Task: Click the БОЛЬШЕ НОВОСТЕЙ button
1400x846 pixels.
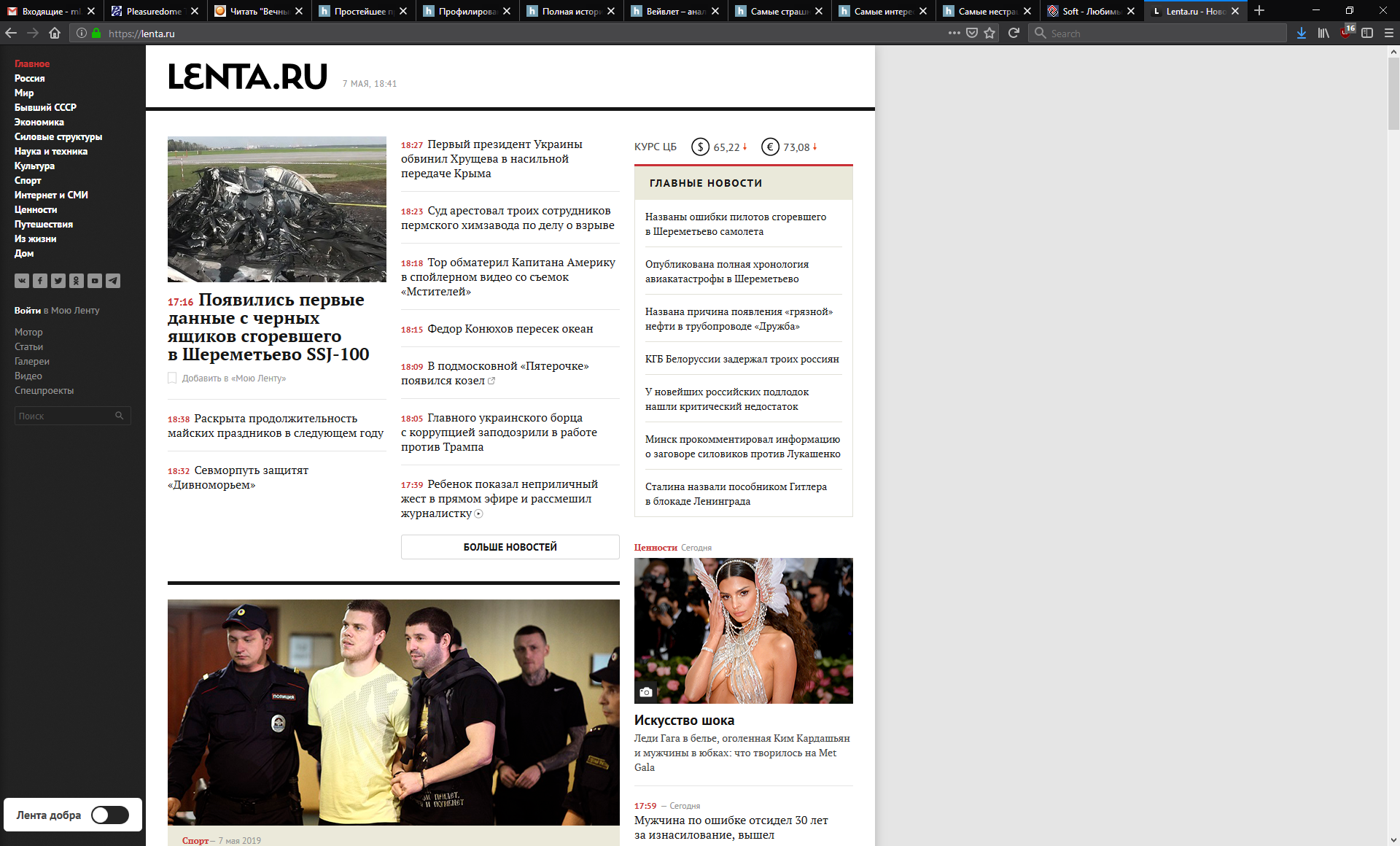Action: (510, 547)
